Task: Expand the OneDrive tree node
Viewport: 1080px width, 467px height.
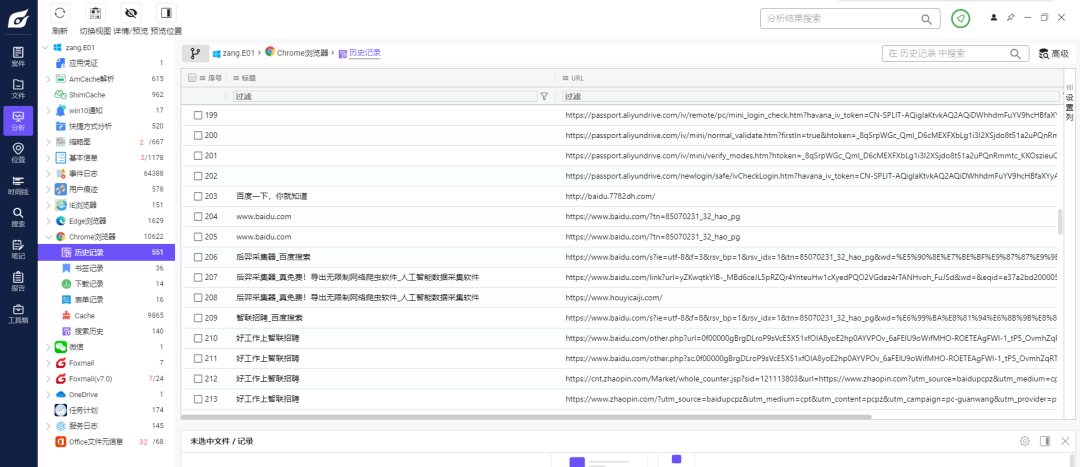Action: [x=48, y=395]
